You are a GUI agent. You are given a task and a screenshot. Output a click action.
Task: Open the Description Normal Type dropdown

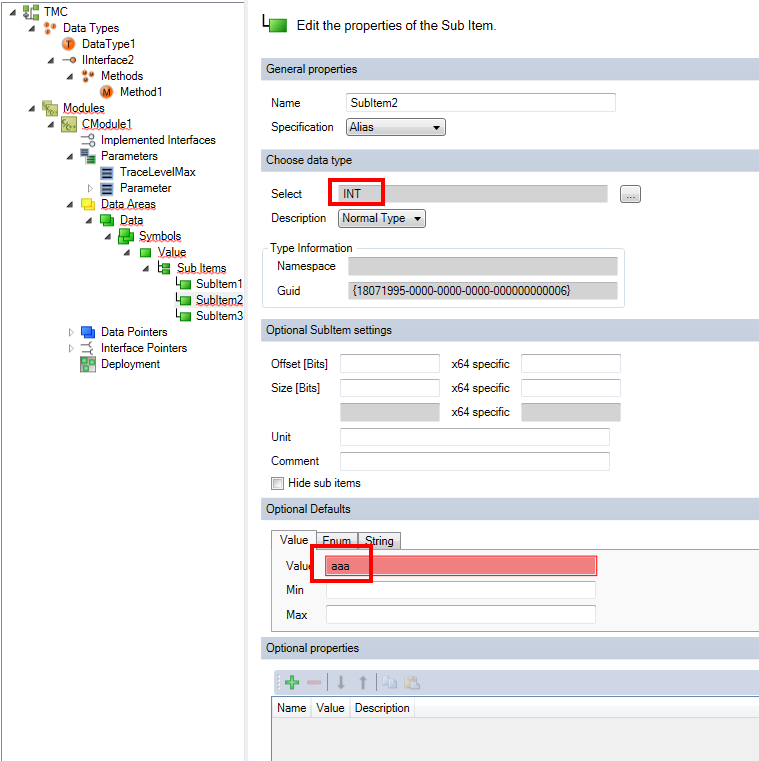click(x=381, y=218)
